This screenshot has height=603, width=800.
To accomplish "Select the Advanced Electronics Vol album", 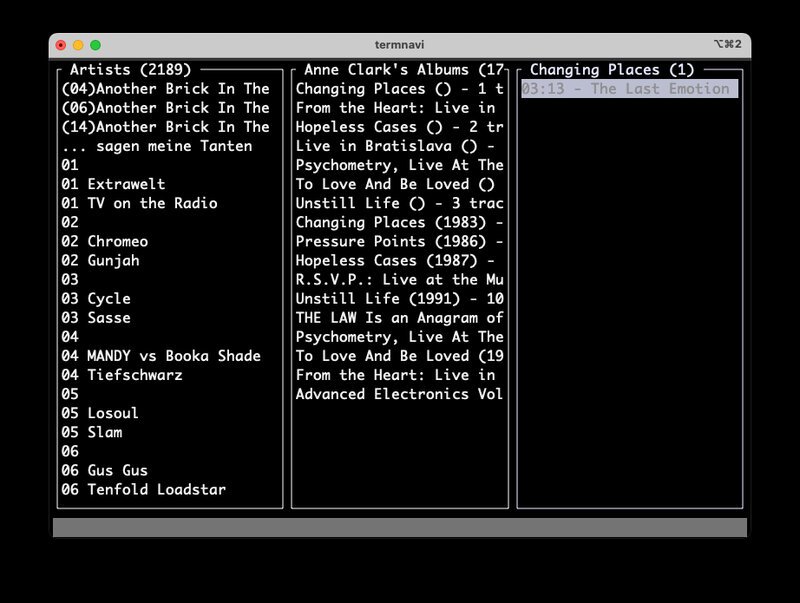I will [x=399, y=394].
